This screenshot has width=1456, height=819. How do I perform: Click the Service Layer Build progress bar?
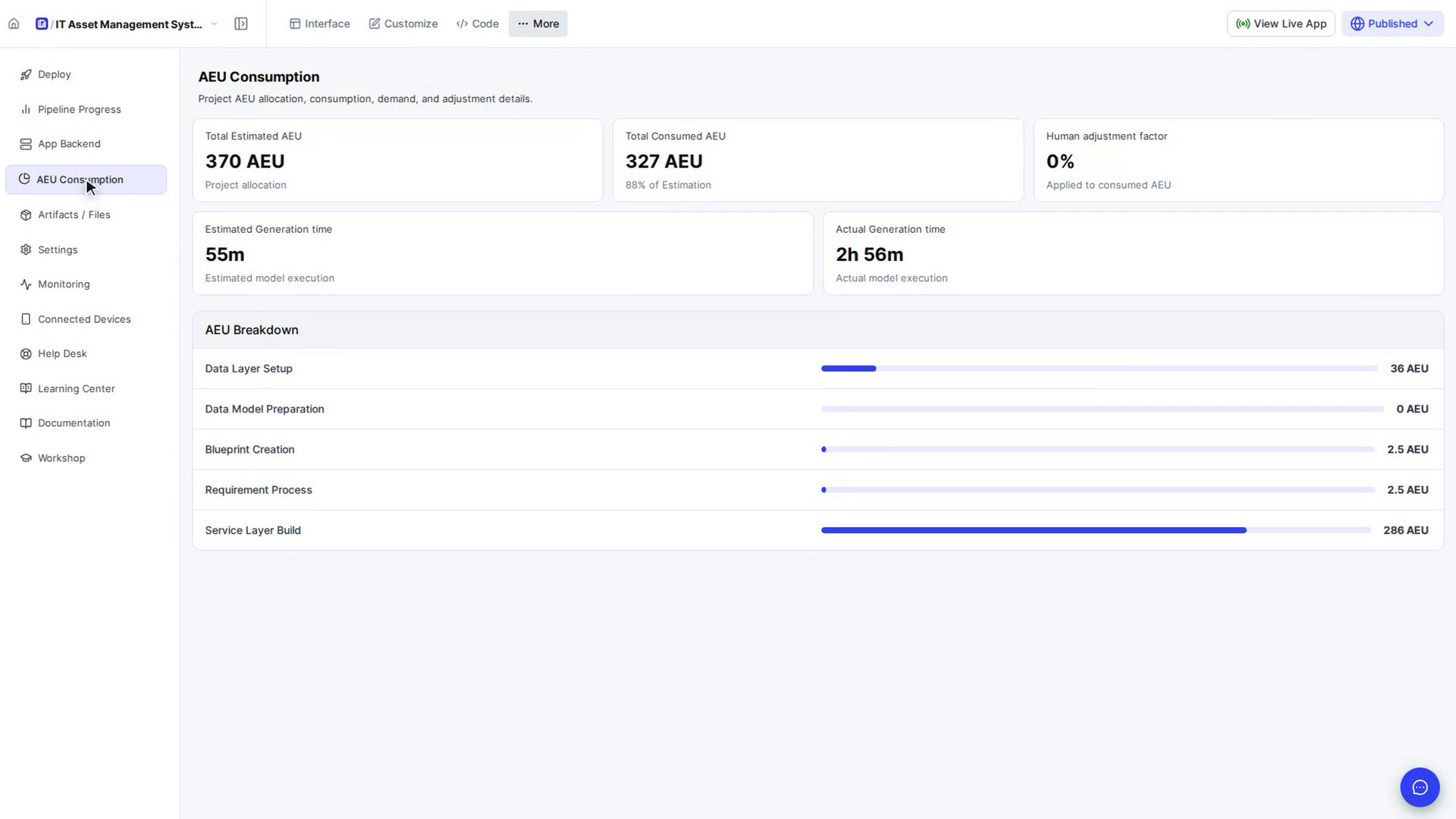(x=1096, y=531)
